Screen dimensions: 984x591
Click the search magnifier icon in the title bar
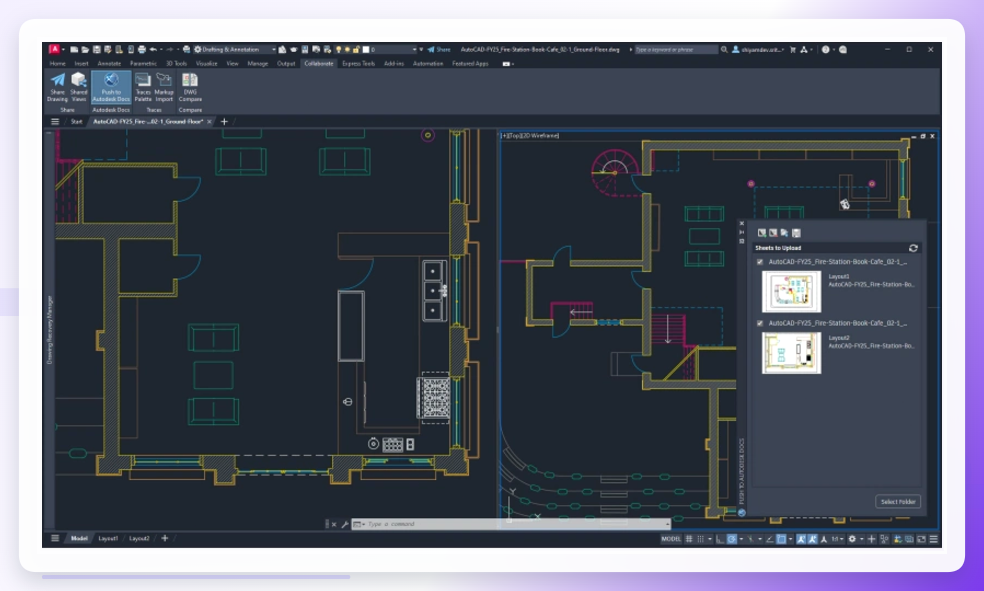coord(724,50)
